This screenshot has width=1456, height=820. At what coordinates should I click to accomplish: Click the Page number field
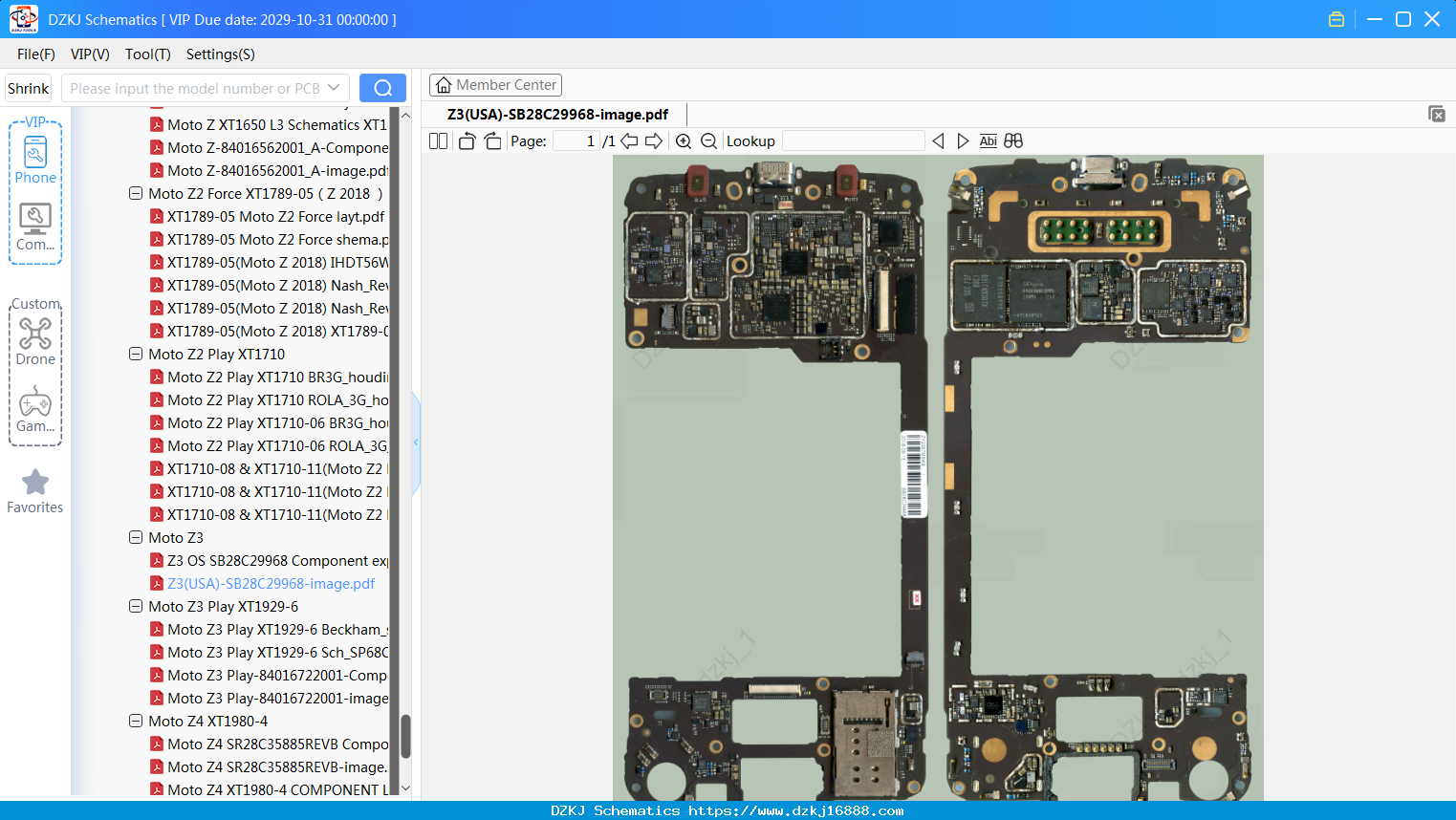click(x=576, y=141)
